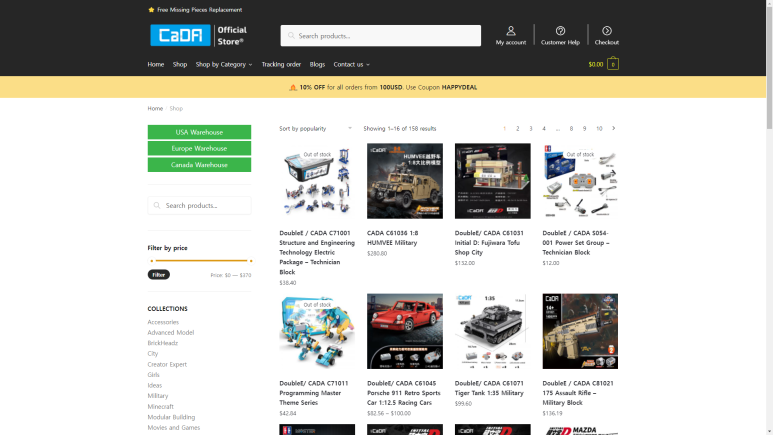Open Ideas collection
Image resolution: width=773 pixels, height=435 pixels.
pyautogui.click(x=154, y=385)
